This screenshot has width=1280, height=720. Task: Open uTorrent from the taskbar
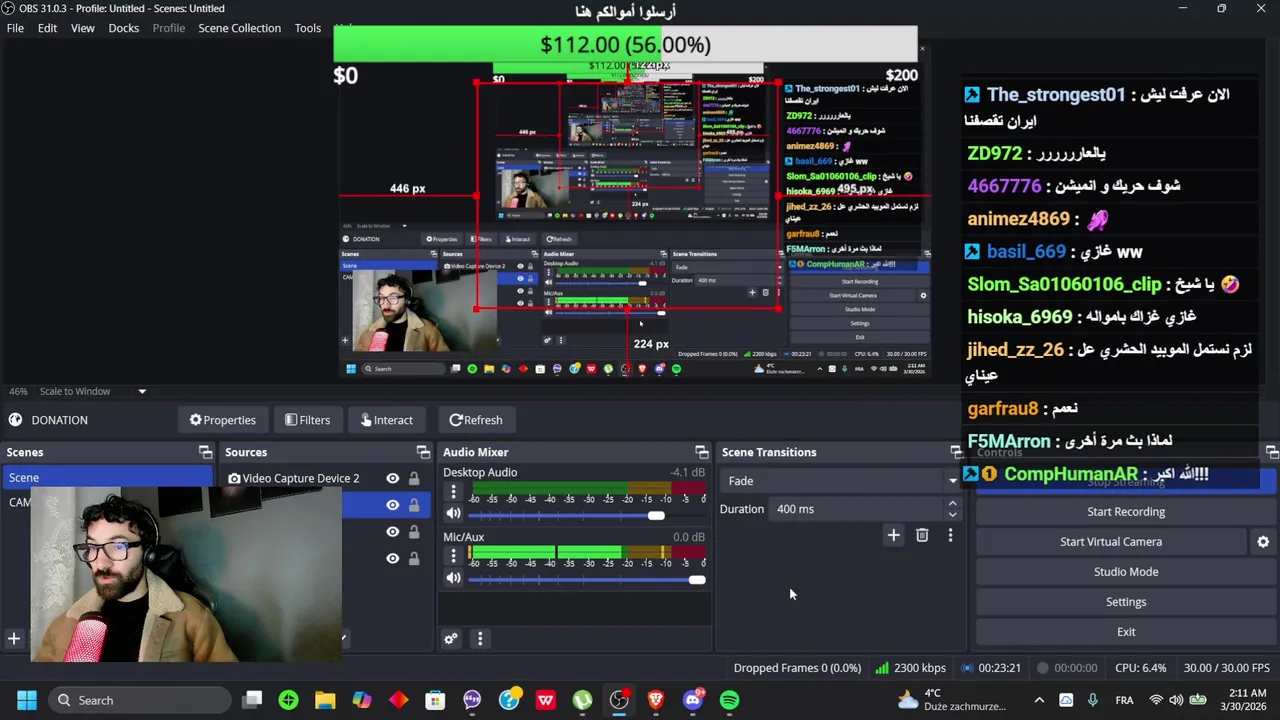(582, 700)
